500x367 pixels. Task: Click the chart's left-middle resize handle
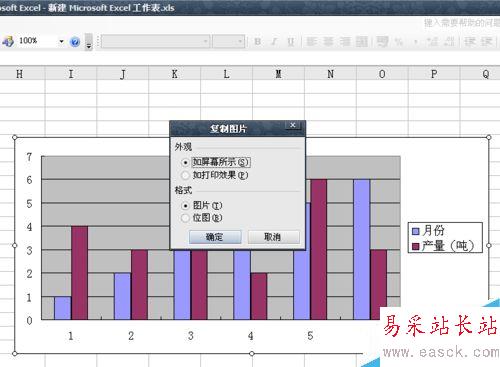15,245
